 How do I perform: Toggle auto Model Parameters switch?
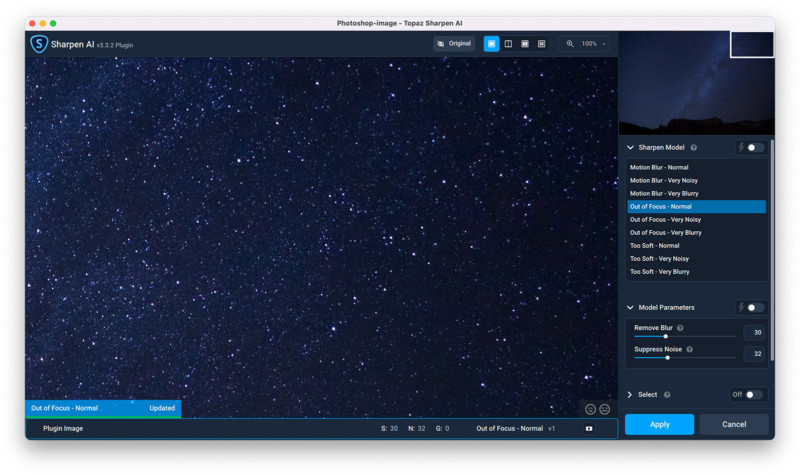tap(754, 307)
